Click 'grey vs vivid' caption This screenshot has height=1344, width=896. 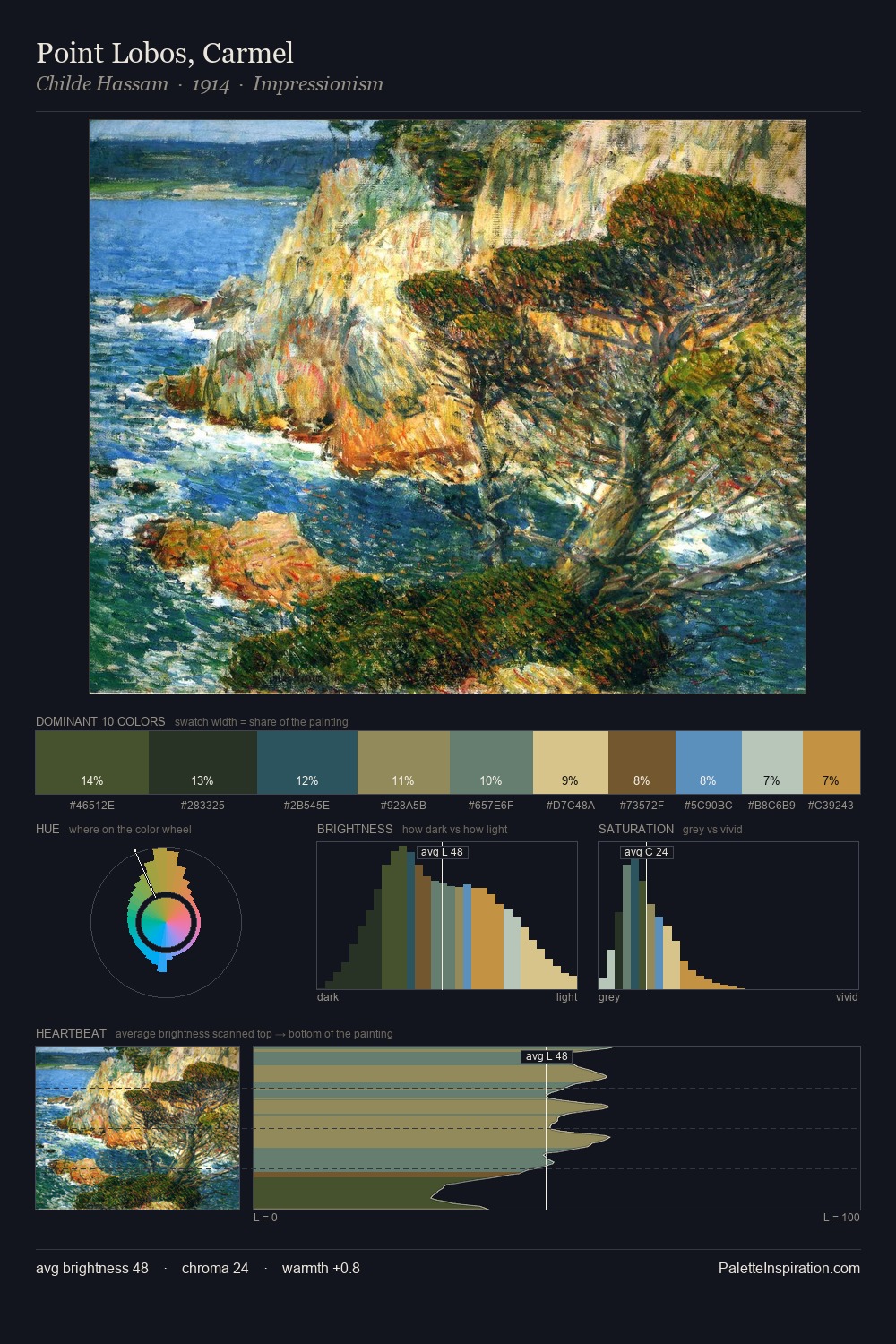pos(712,830)
